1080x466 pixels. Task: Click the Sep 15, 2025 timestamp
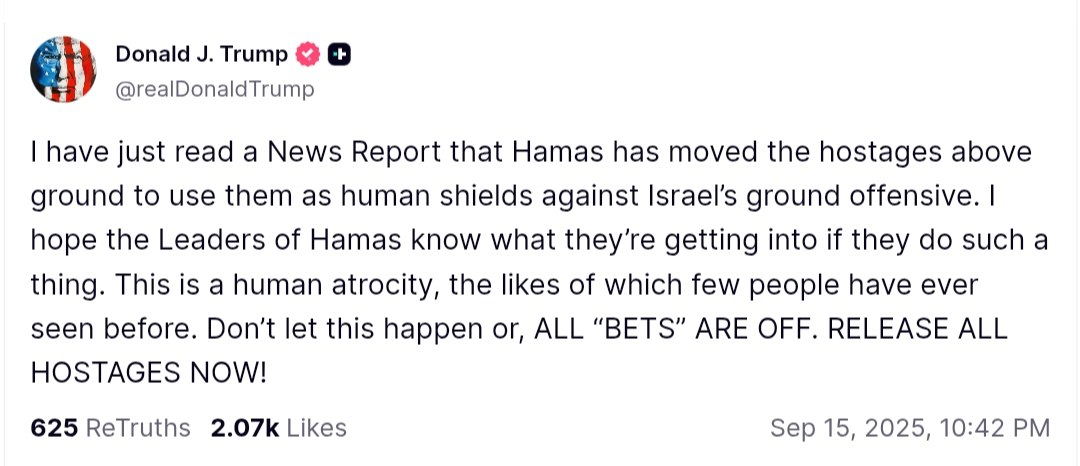point(909,428)
